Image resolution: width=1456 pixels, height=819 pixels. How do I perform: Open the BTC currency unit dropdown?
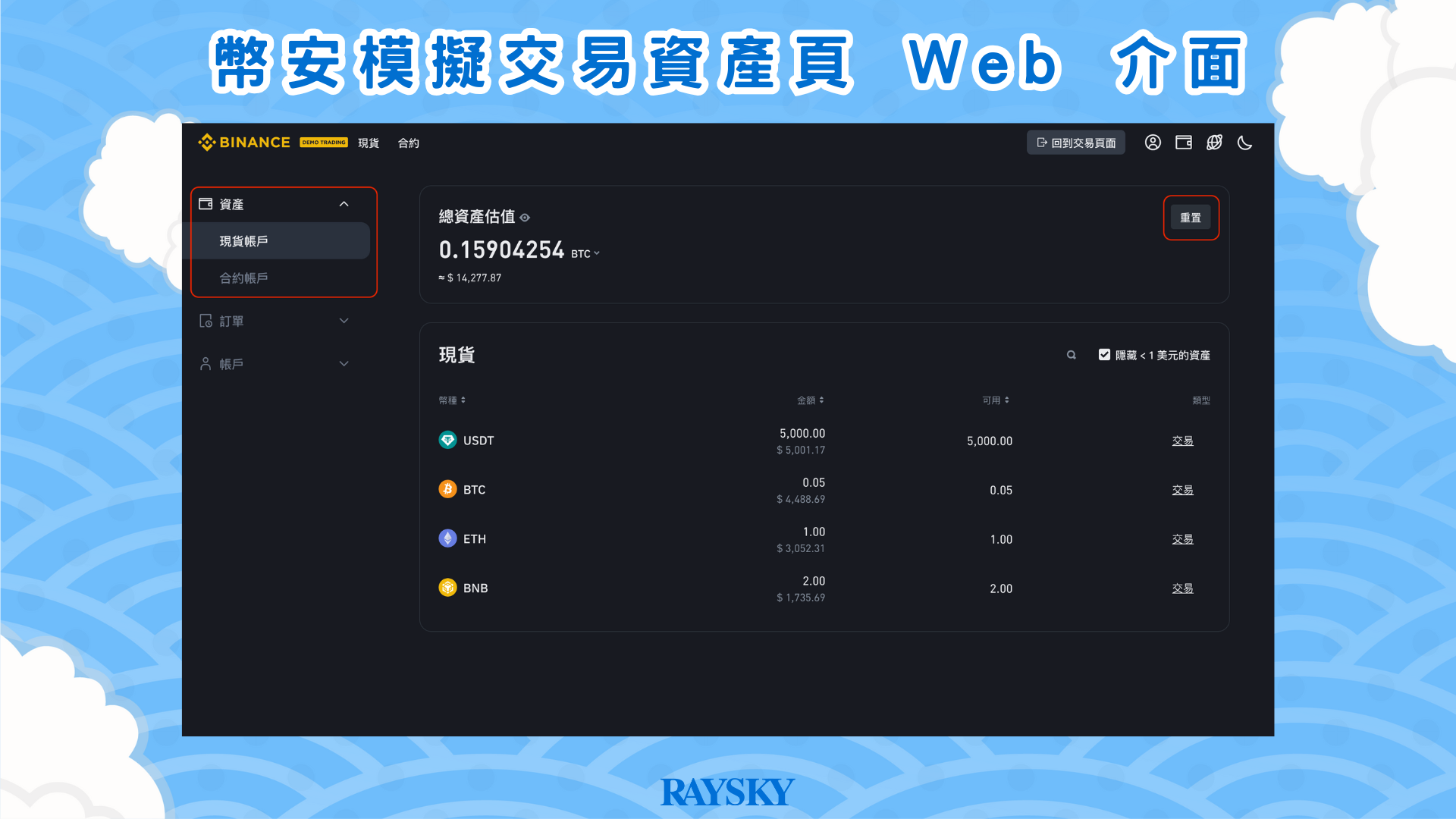[x=585, y=253]
